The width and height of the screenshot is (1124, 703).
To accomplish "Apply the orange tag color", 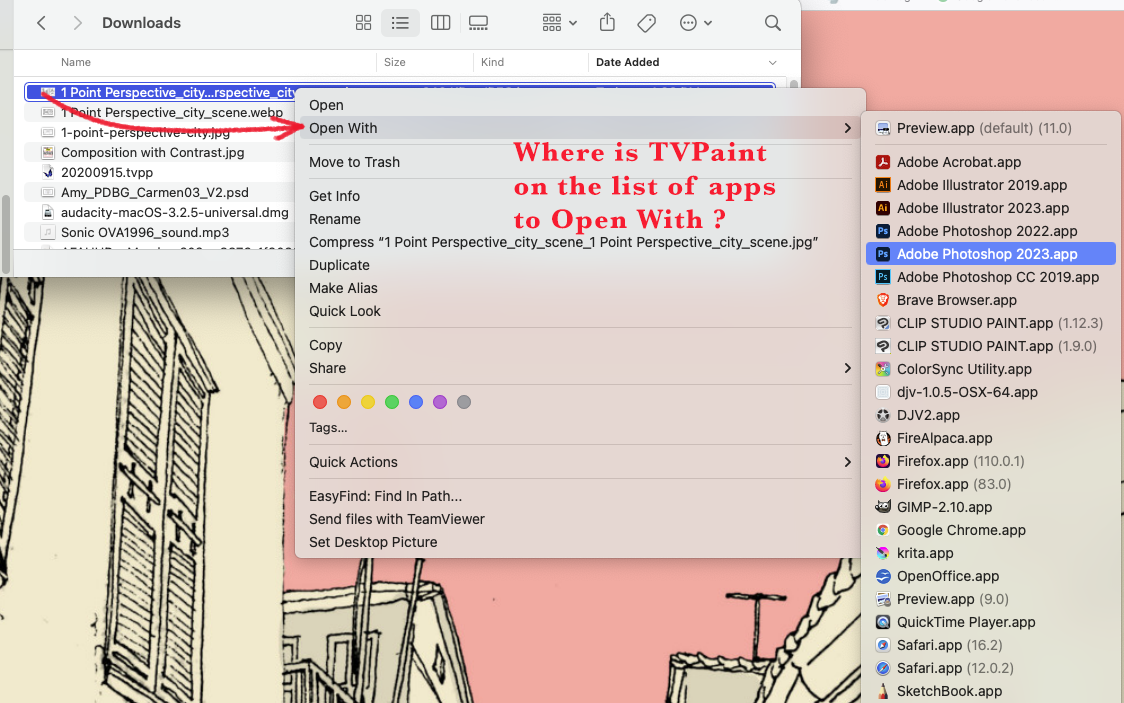I will coord(344,402).
